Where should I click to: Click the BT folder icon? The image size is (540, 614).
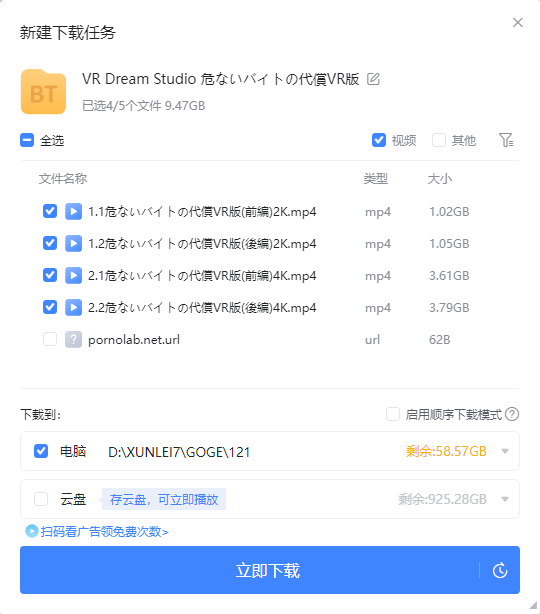point(43,92)
